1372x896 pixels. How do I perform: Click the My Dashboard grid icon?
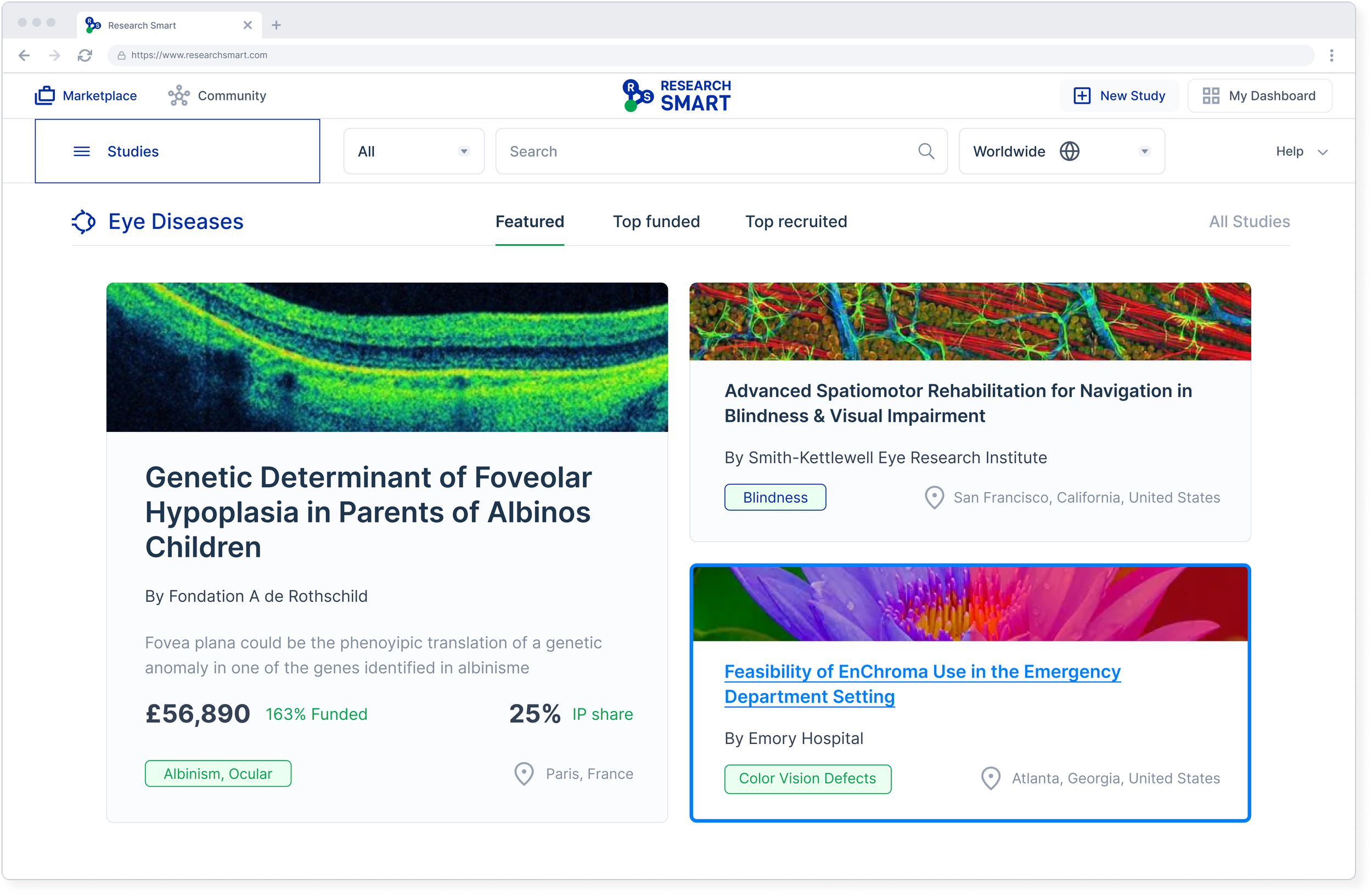1211,95
